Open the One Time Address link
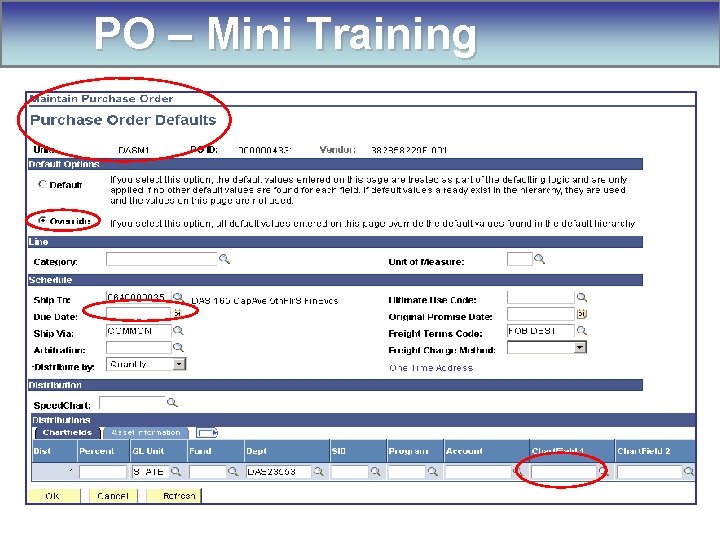Image resolution: width=720 pixels, height=540 pixels. tap(431, 368)
